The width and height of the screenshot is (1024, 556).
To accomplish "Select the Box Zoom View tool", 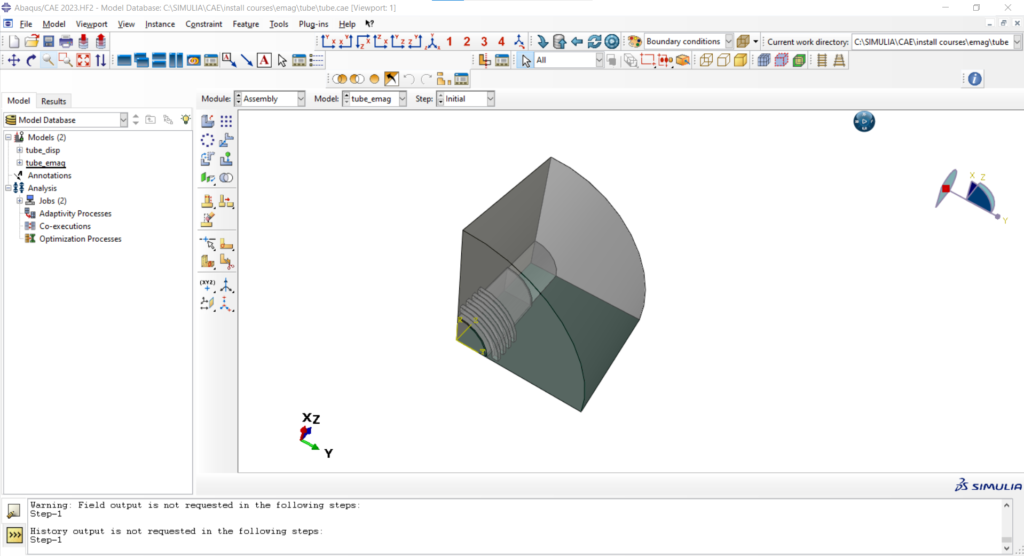I will (66, 60).
